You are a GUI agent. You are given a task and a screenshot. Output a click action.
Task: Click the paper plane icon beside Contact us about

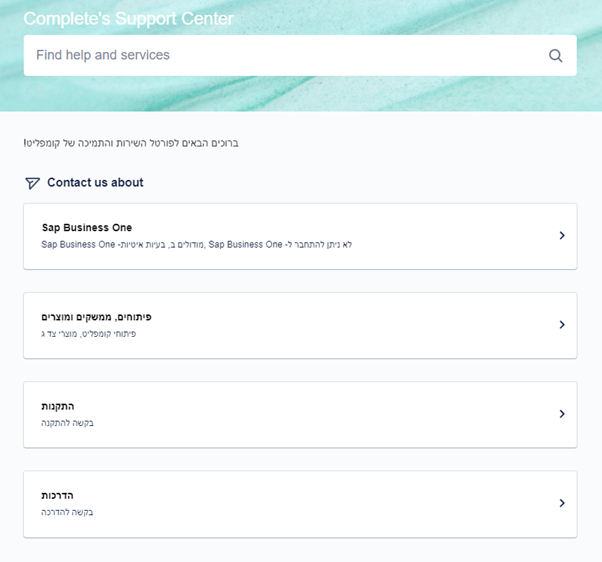pyautogui.click(x=32, y=183)
